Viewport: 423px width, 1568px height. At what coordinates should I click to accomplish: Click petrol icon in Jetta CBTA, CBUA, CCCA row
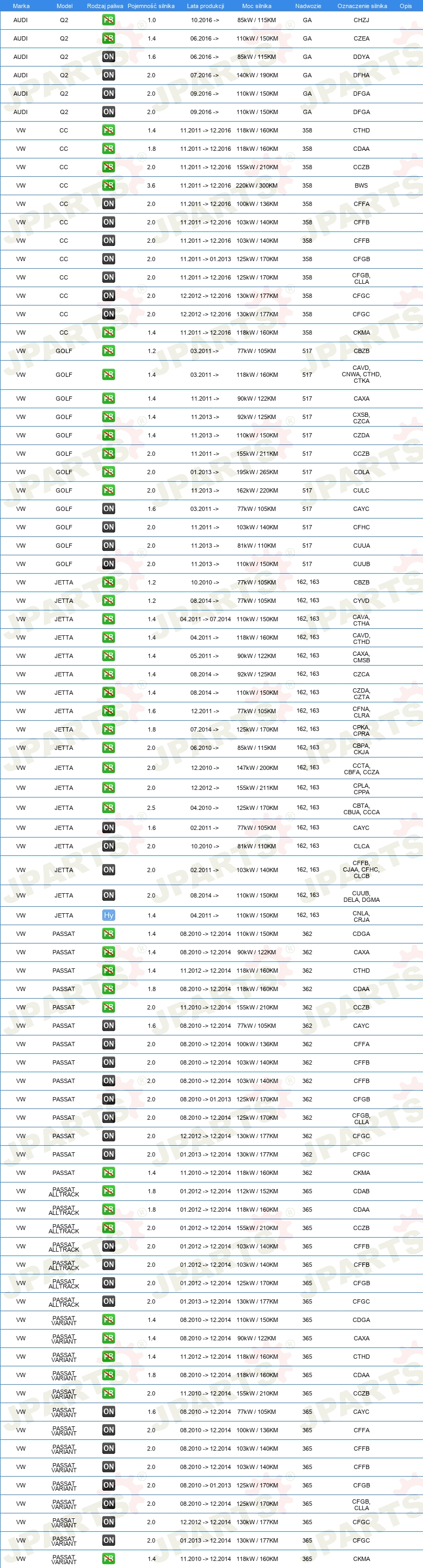coord(108,808)
